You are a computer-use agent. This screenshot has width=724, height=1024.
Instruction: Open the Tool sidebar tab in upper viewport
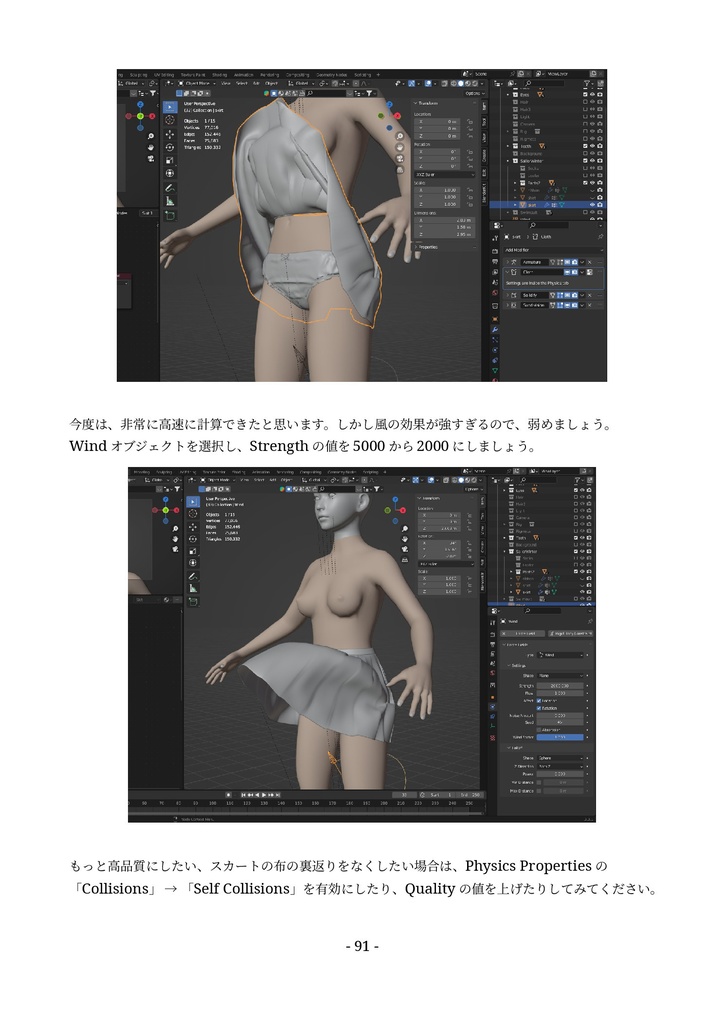[484, 121]
